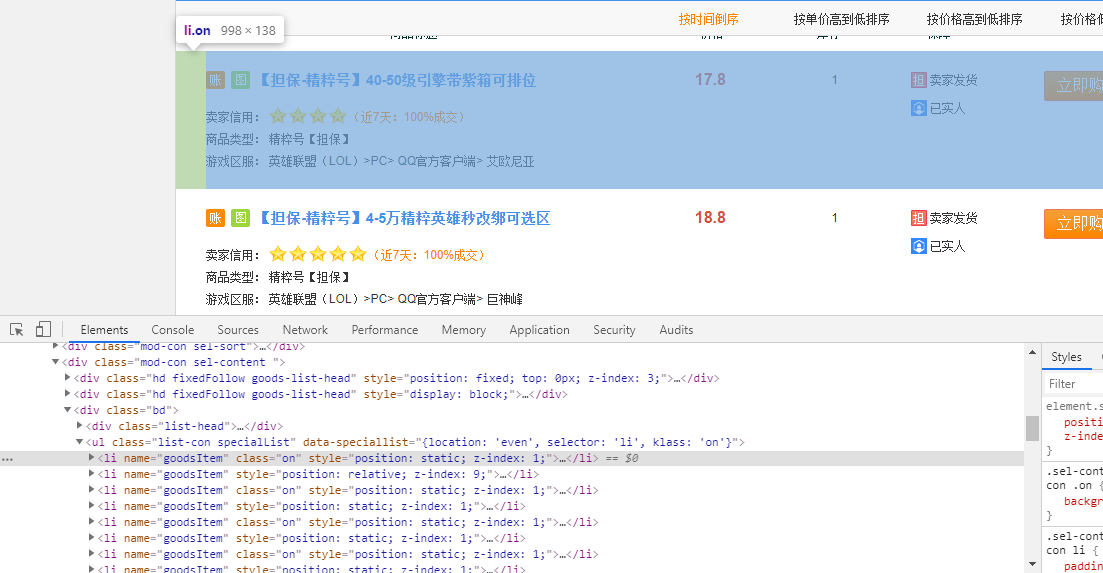Click the Styles Filter input field
The image size is (1103, 573).
tap(1073, 384)
